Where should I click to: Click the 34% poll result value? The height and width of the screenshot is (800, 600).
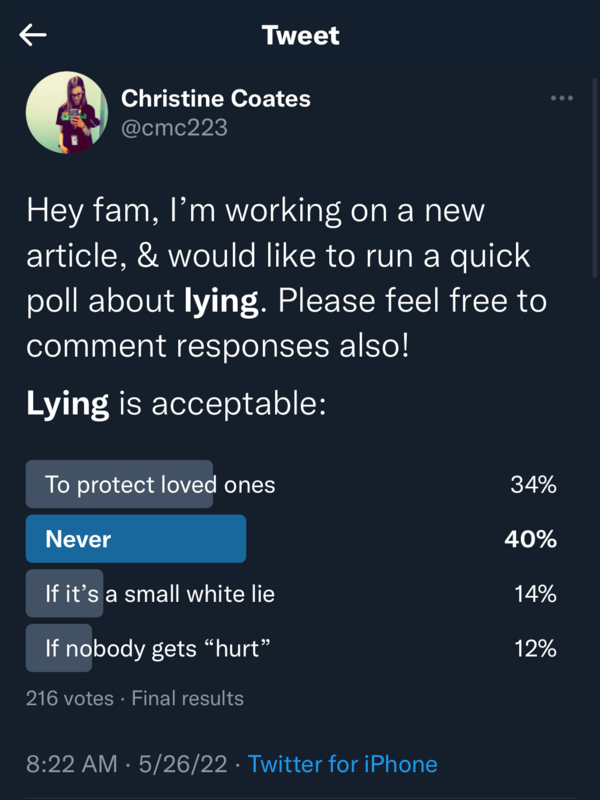[533, 485]
